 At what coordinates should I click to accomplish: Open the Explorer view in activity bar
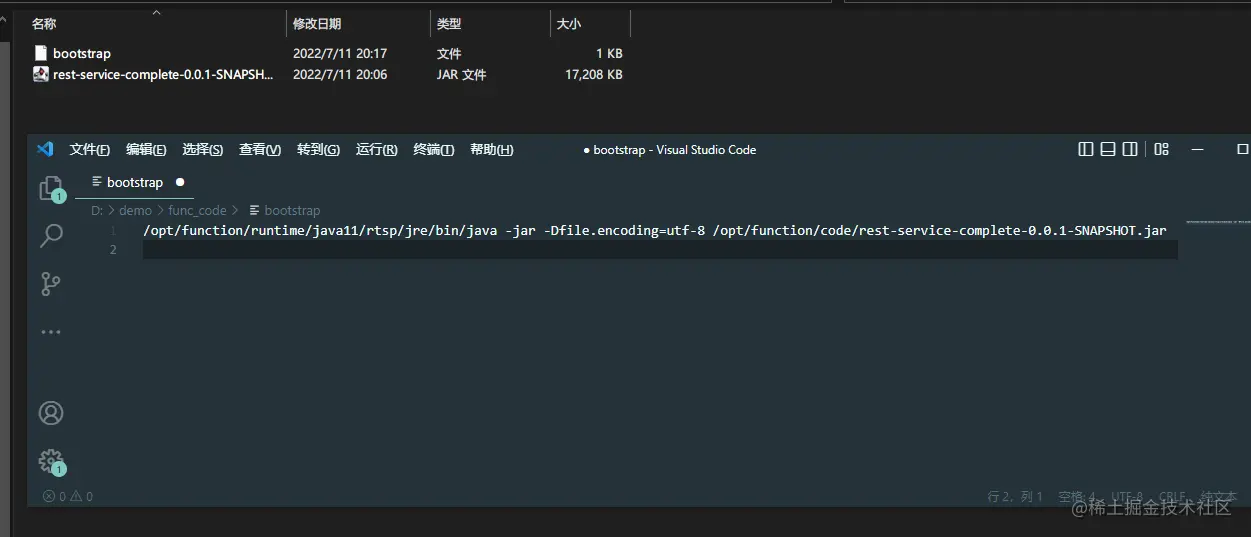[x=50, y=188]
